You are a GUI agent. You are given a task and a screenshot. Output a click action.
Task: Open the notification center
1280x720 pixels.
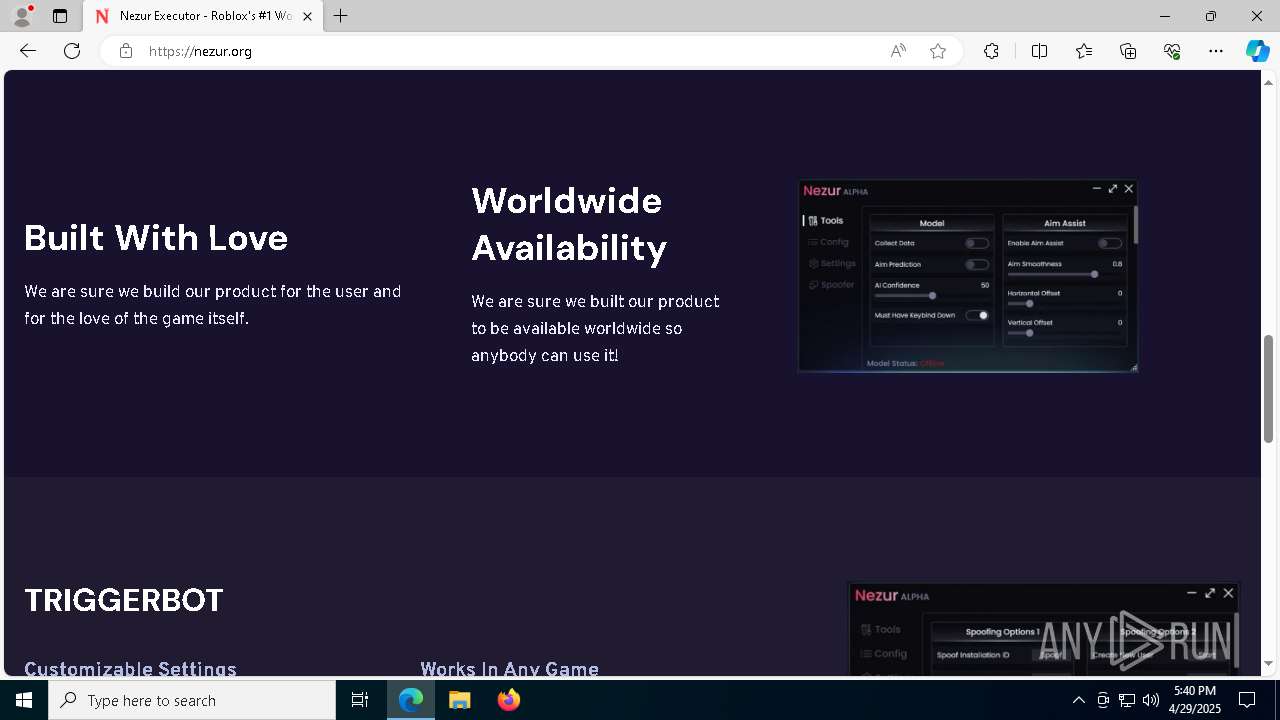point(1247,700)
